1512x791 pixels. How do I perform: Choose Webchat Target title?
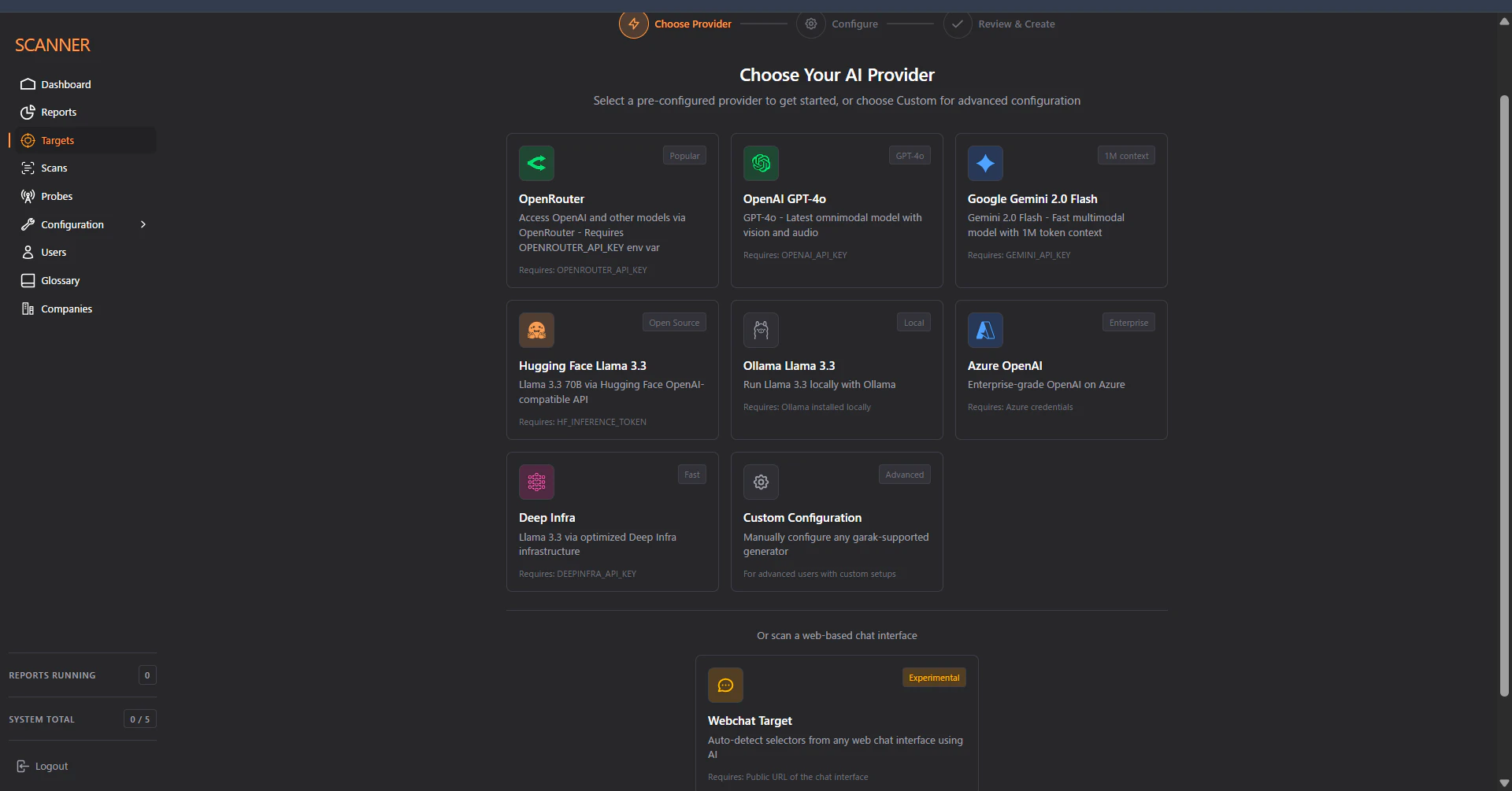[750, 721]
